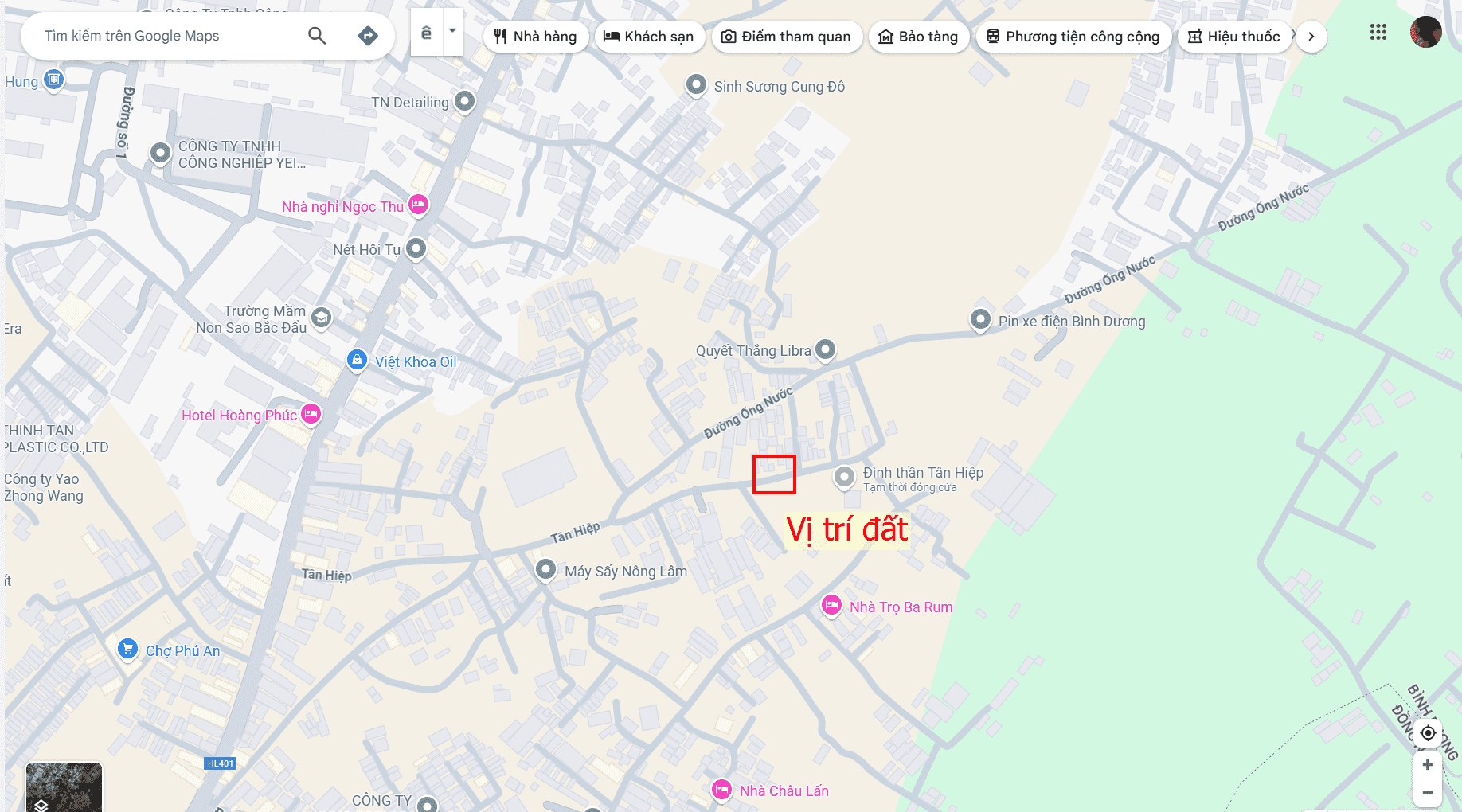Click the search magnifier icon
1462x812 pixels.
(317, 36)
